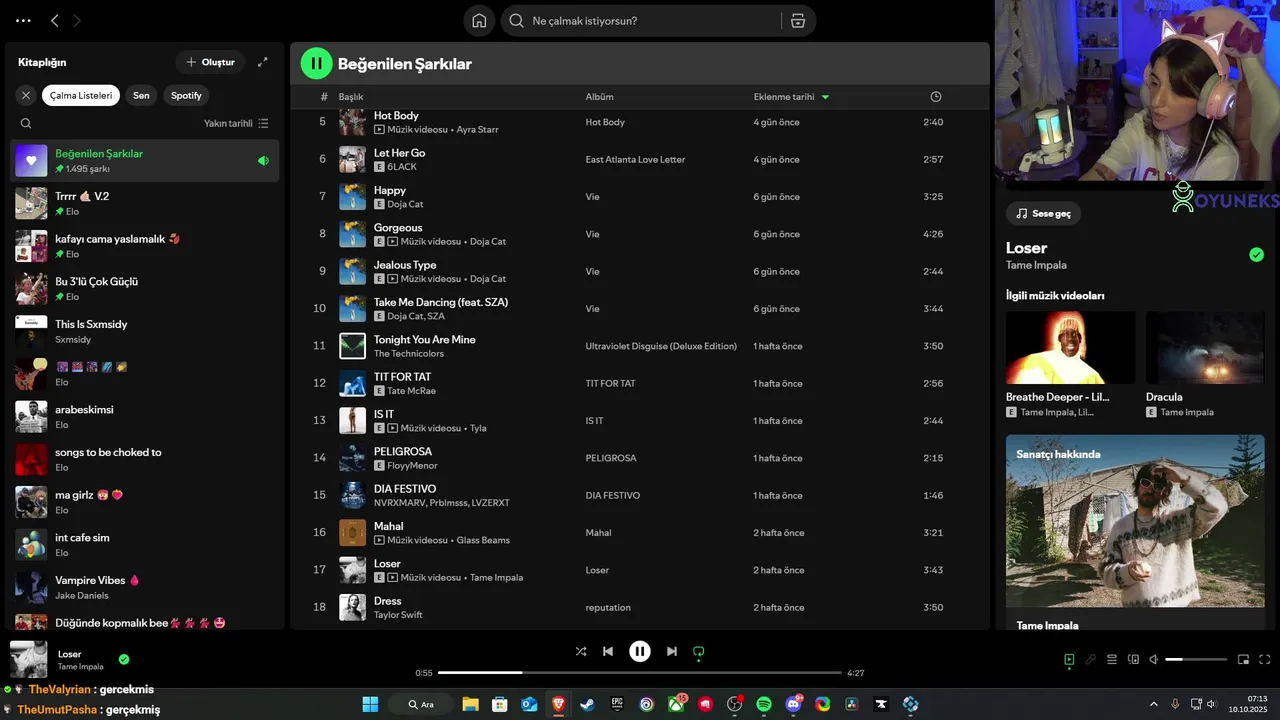Select the Sen filter chip
Screen dimensions: 1280x720
point(141,95)
